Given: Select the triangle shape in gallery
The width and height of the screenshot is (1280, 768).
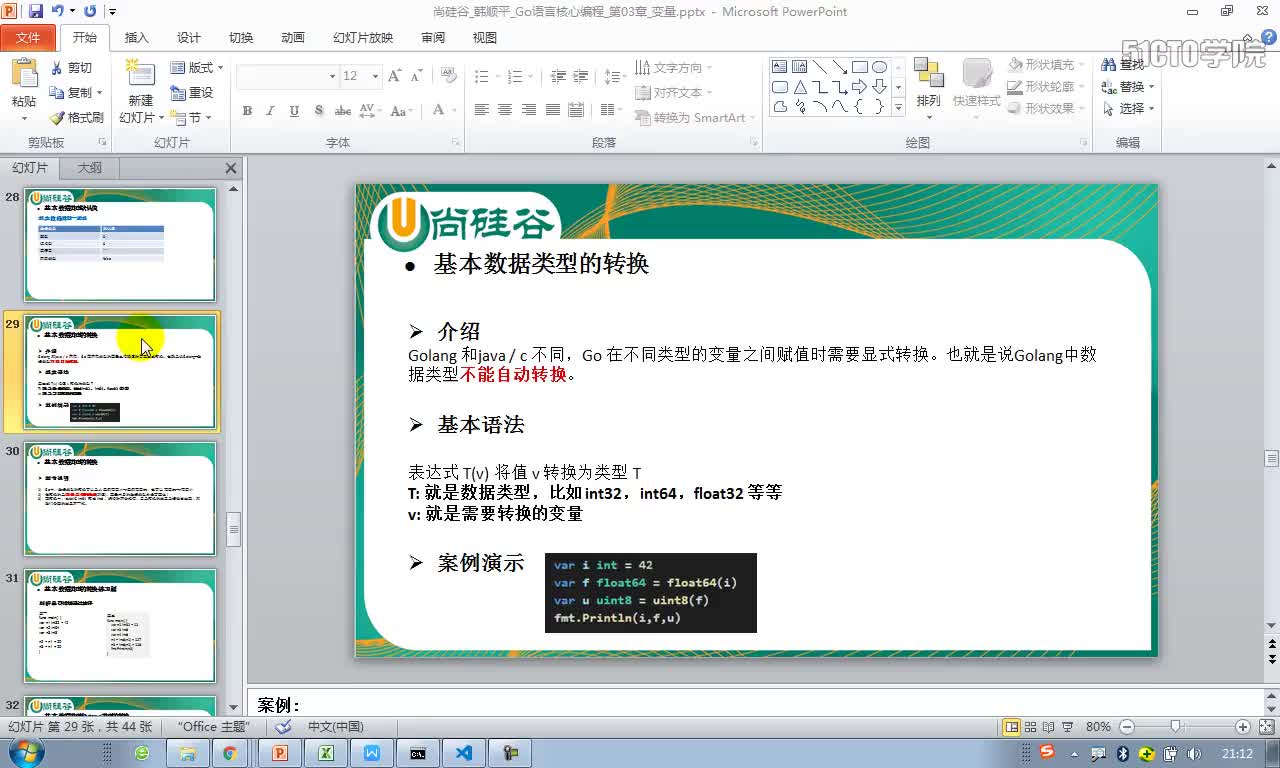Looking at the screenshot, I should click(799, 87).
